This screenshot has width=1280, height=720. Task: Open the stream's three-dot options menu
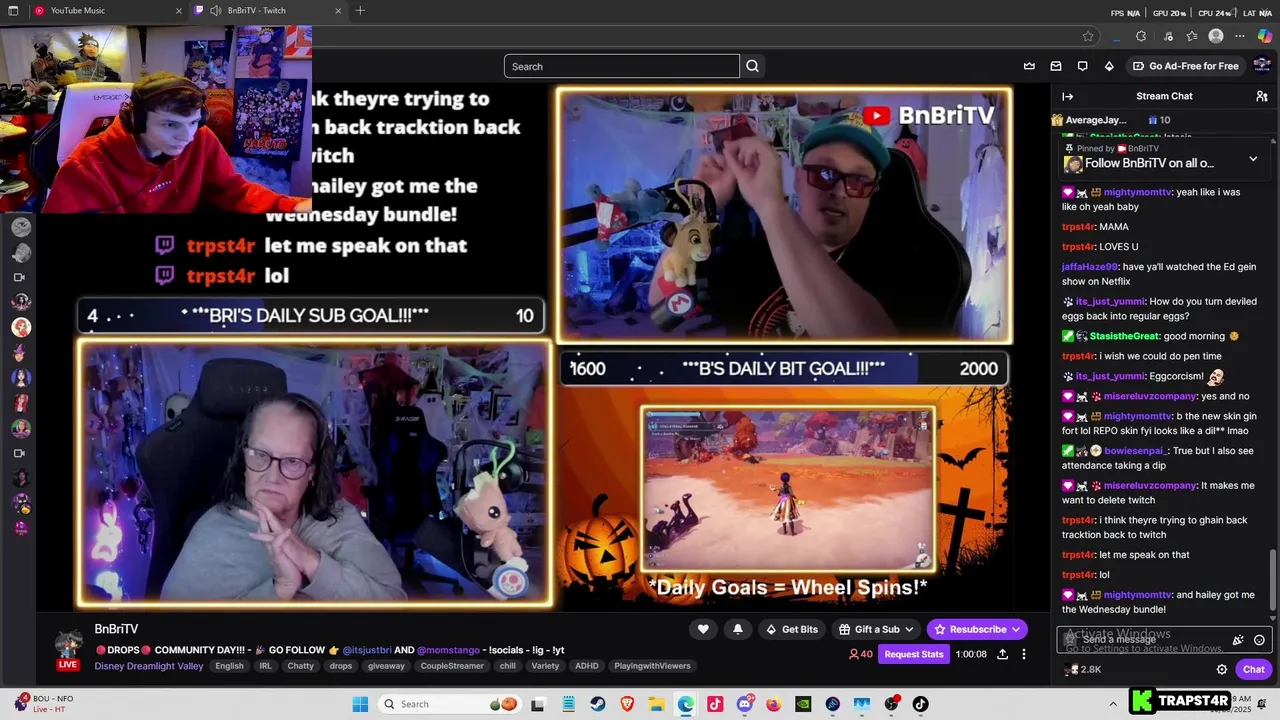point(1024,654)
